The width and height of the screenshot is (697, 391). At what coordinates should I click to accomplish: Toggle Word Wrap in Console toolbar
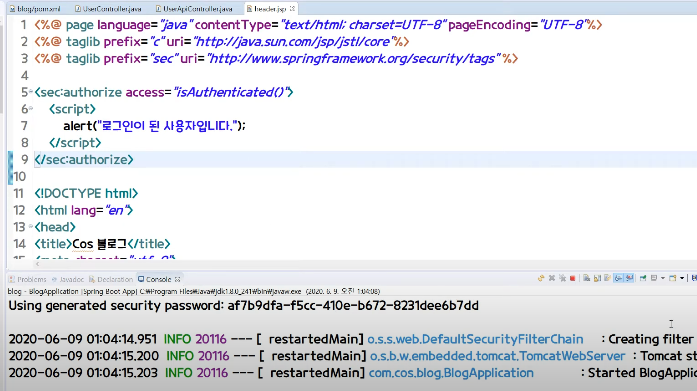click(x=607, y=278)
